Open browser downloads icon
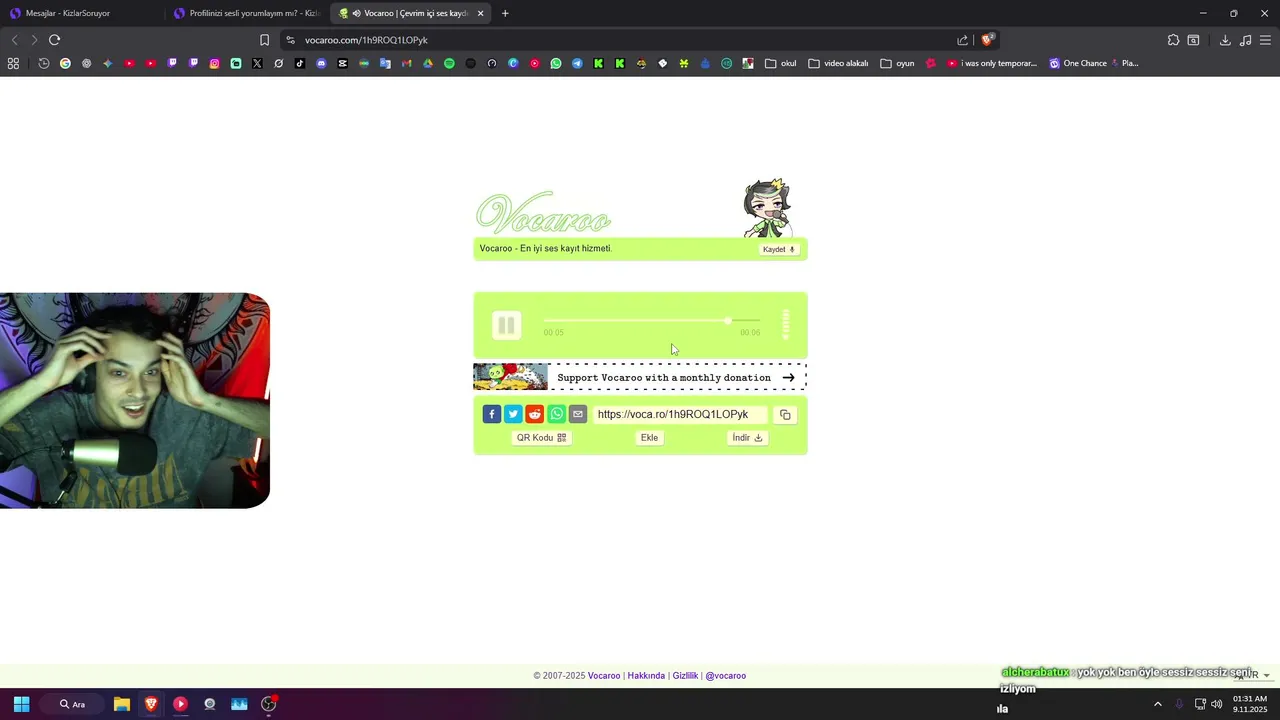This screenshot has height=720, width=1280. (1225, 40)
